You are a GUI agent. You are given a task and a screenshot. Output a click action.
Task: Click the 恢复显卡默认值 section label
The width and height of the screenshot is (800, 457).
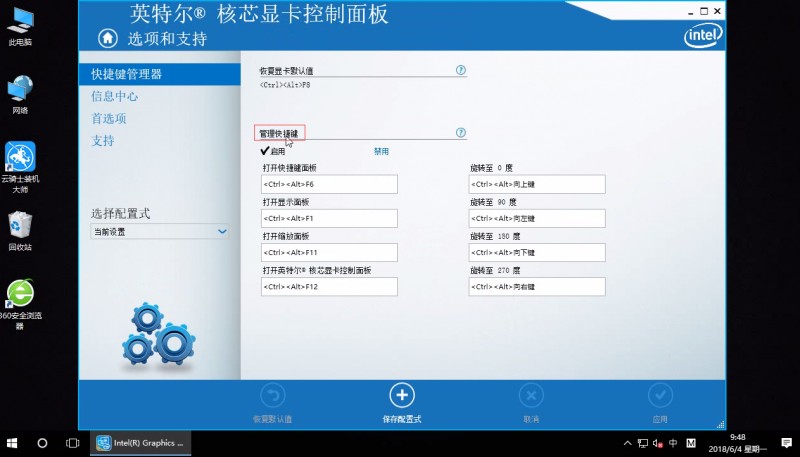pyautogui.click(x=286, y=71)
